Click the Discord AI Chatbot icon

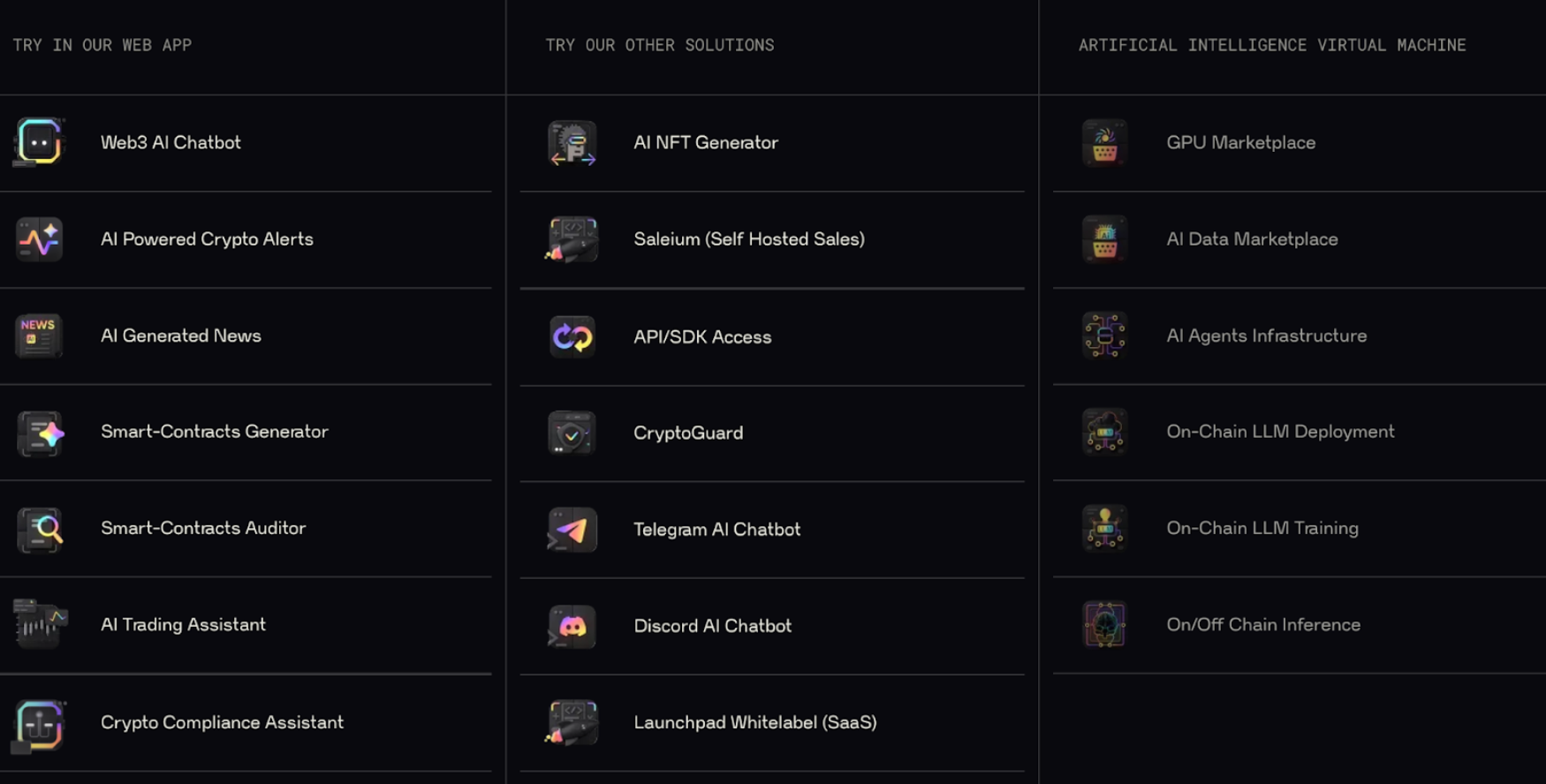572,626
